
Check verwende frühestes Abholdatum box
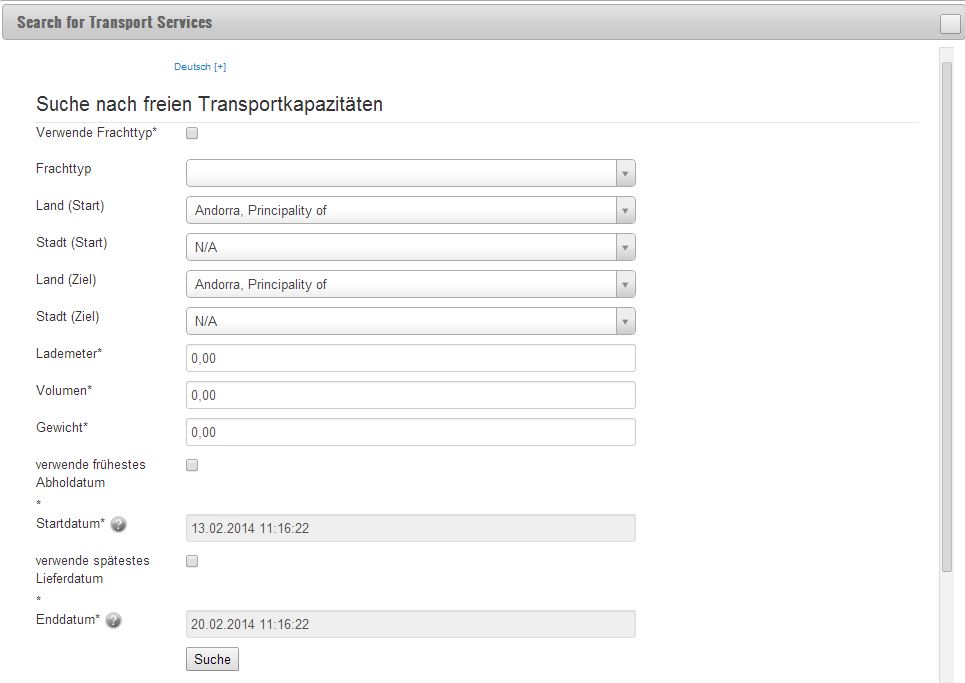pyautogui.click(x=192, y=465)
